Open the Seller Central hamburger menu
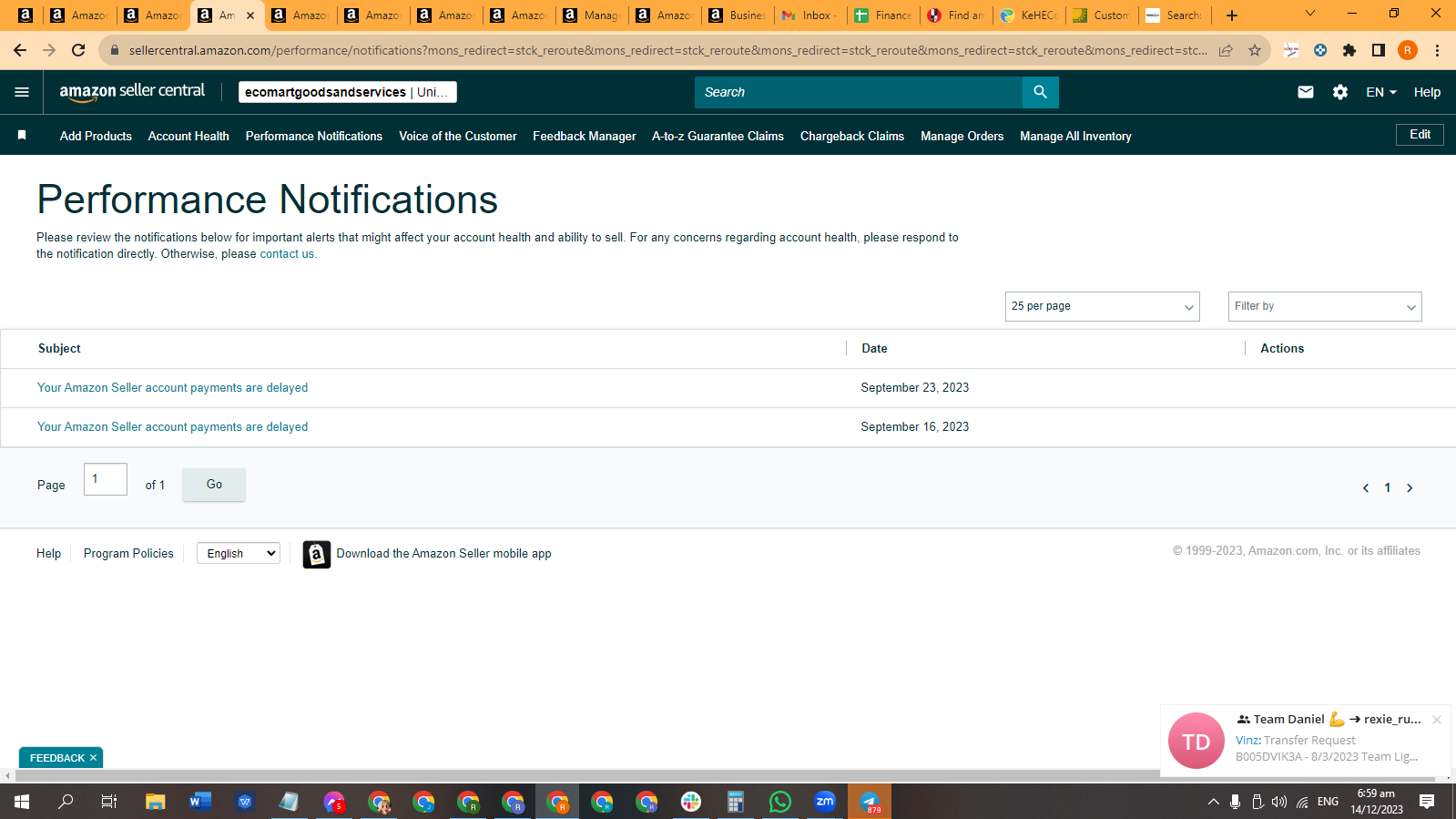1456x819 pixels. pos(22,92)
